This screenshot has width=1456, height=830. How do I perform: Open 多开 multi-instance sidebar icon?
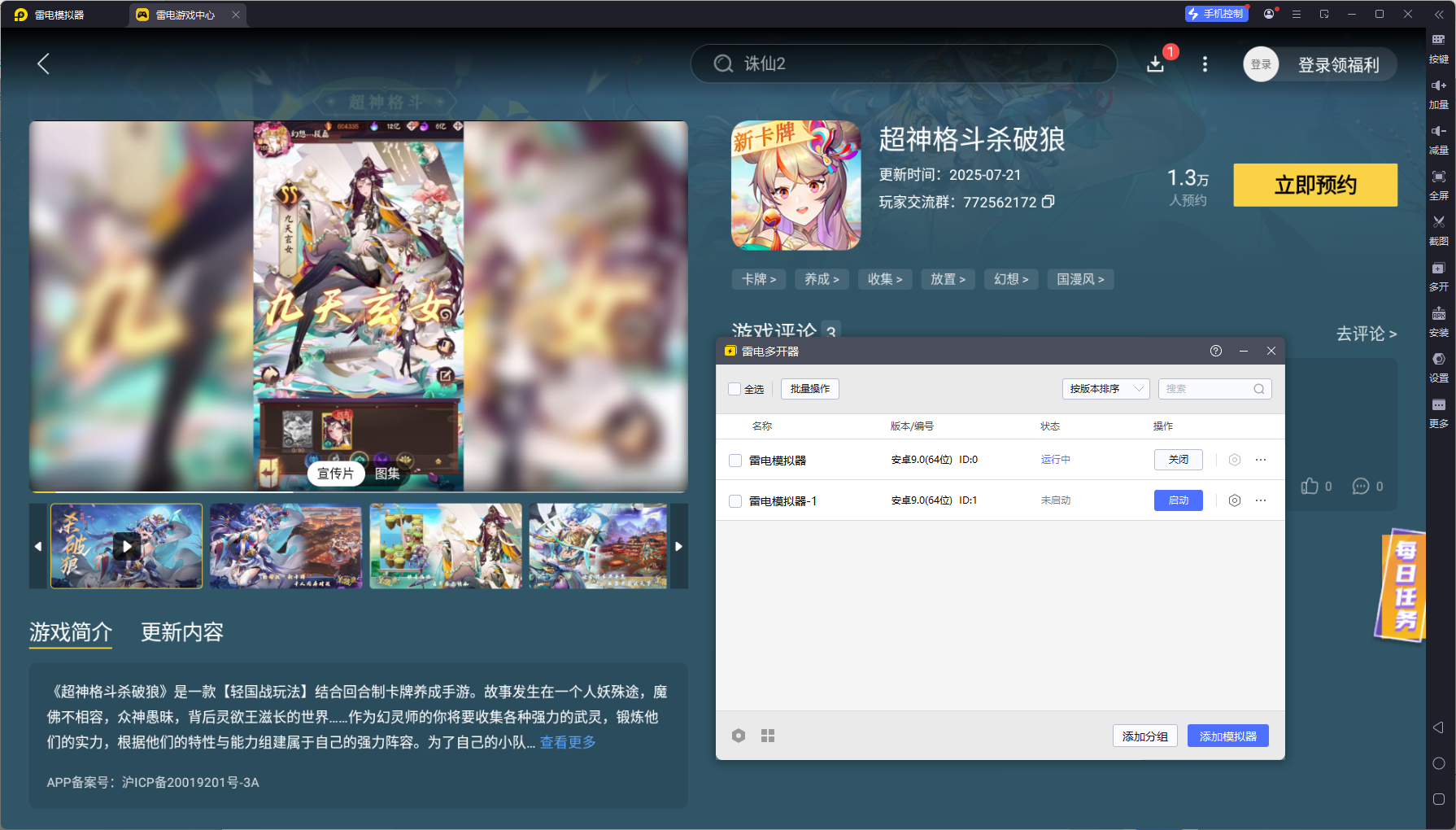(1439, 276)
